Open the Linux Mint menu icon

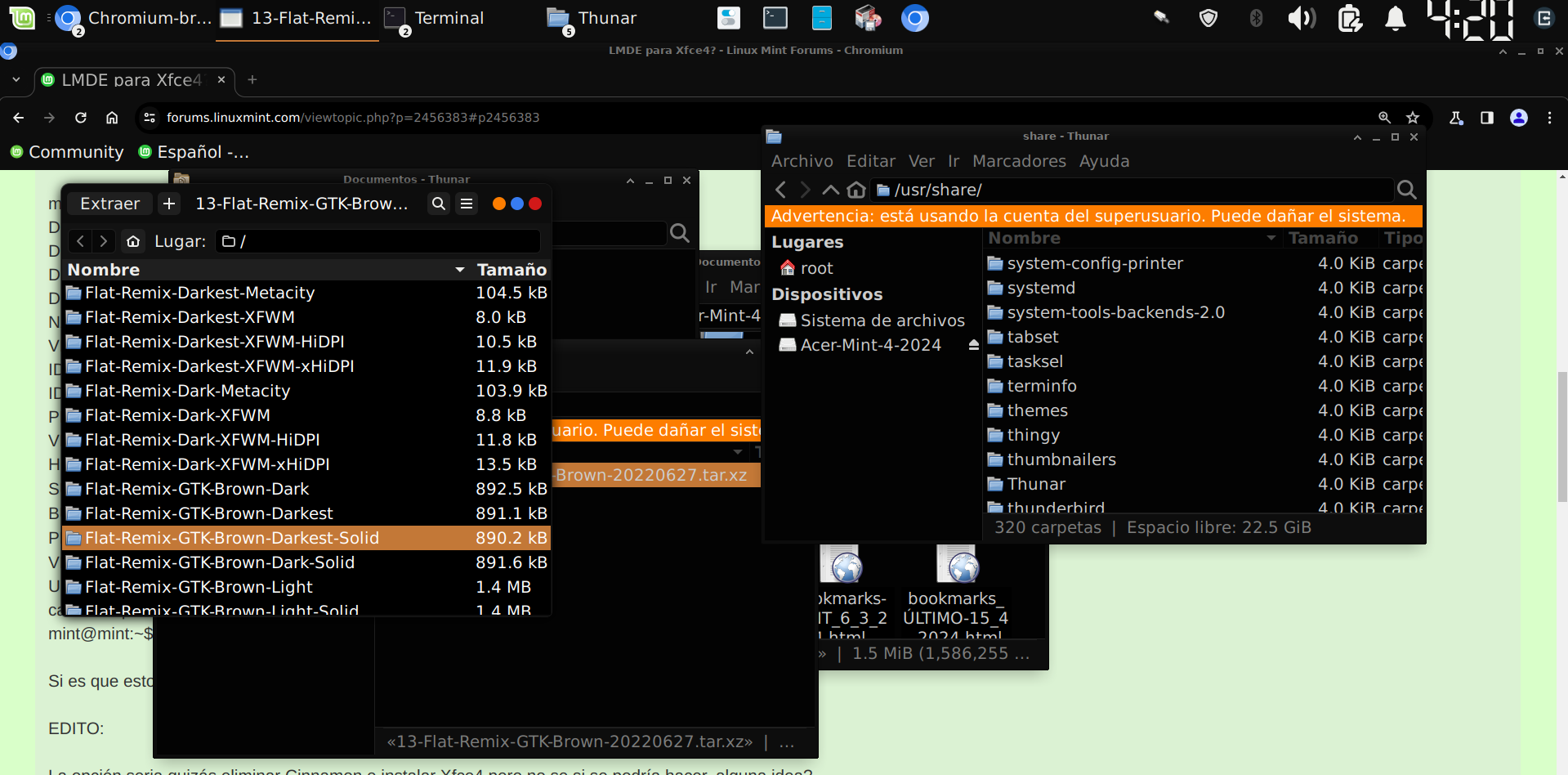[x=22, y=17]
